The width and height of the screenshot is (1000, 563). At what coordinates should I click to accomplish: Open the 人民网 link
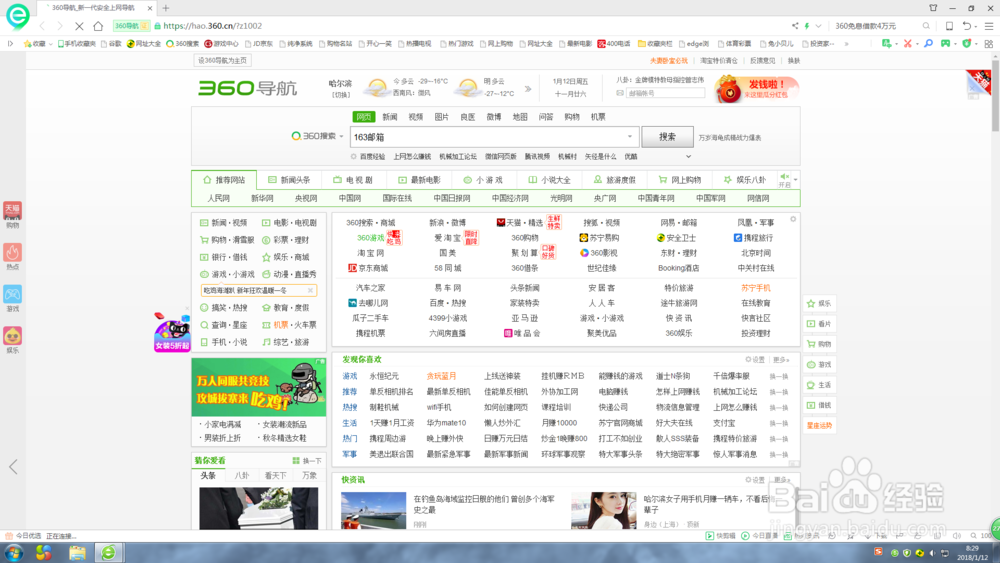tap(218, 198)
